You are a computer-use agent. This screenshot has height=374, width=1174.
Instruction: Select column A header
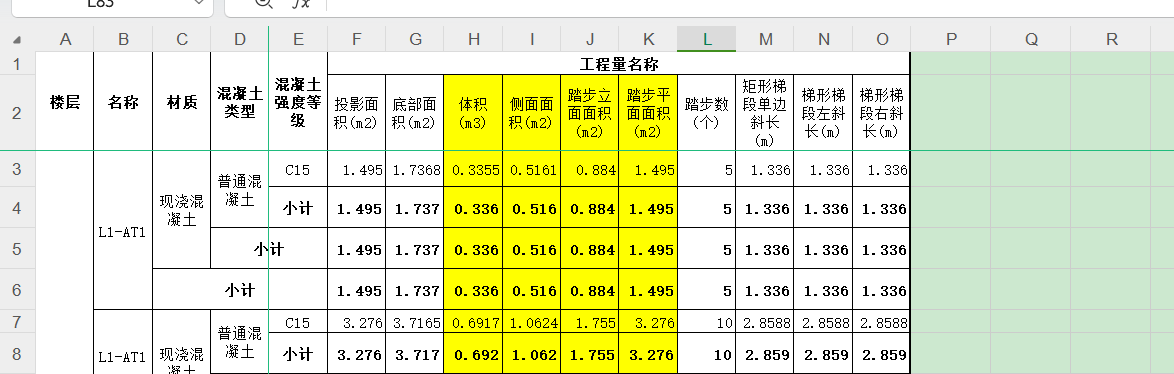coord(65,40)
